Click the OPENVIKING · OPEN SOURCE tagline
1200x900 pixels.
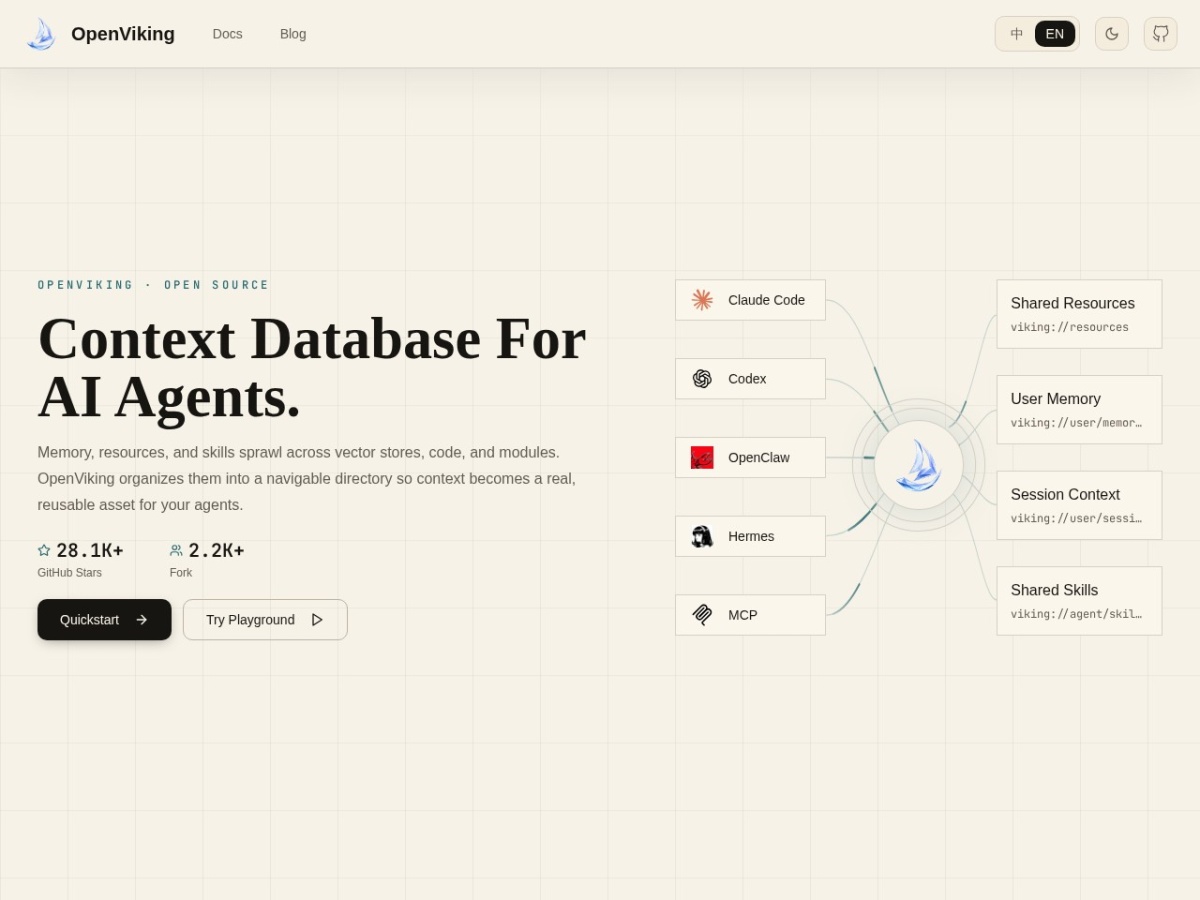(153, 285)
